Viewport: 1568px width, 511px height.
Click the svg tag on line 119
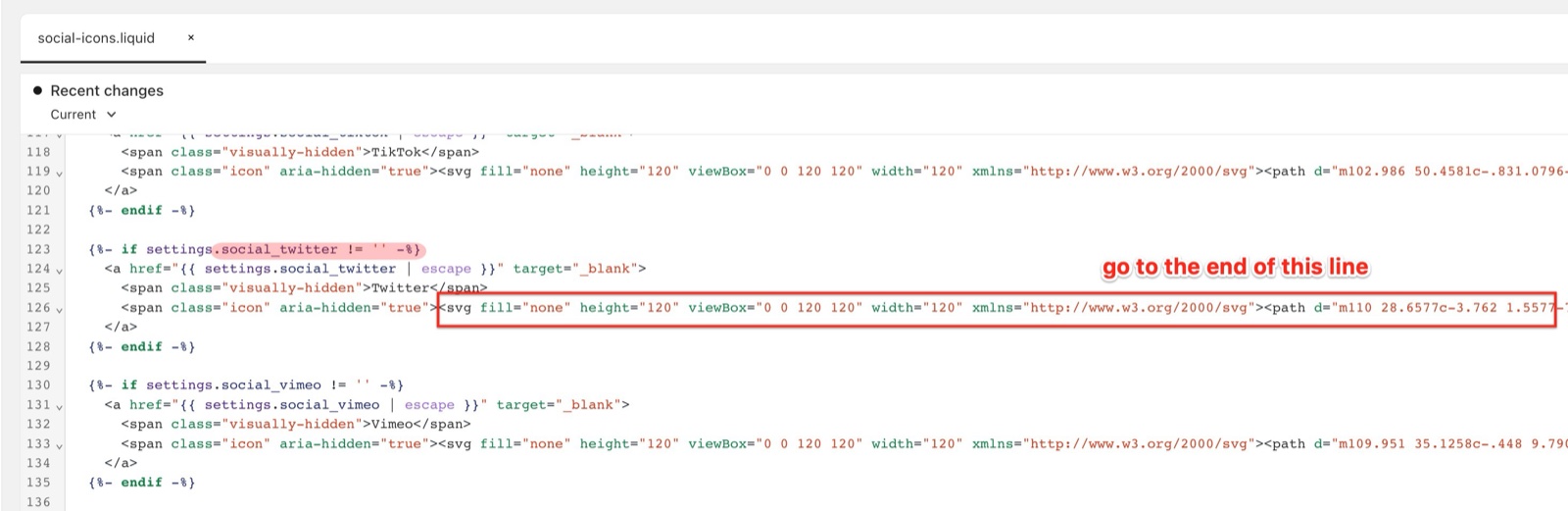pos(849,172)
